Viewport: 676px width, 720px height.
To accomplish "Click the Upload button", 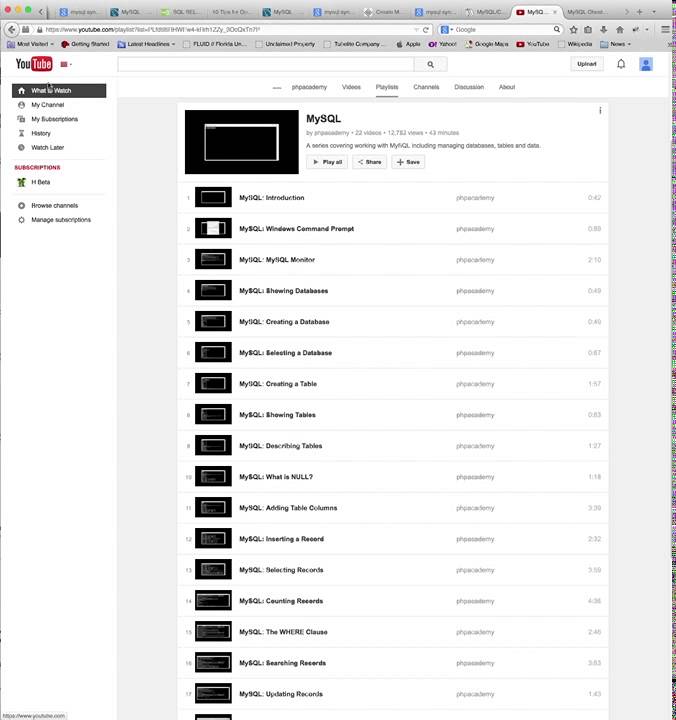I will pyautogui.click(x=586, y=64).
